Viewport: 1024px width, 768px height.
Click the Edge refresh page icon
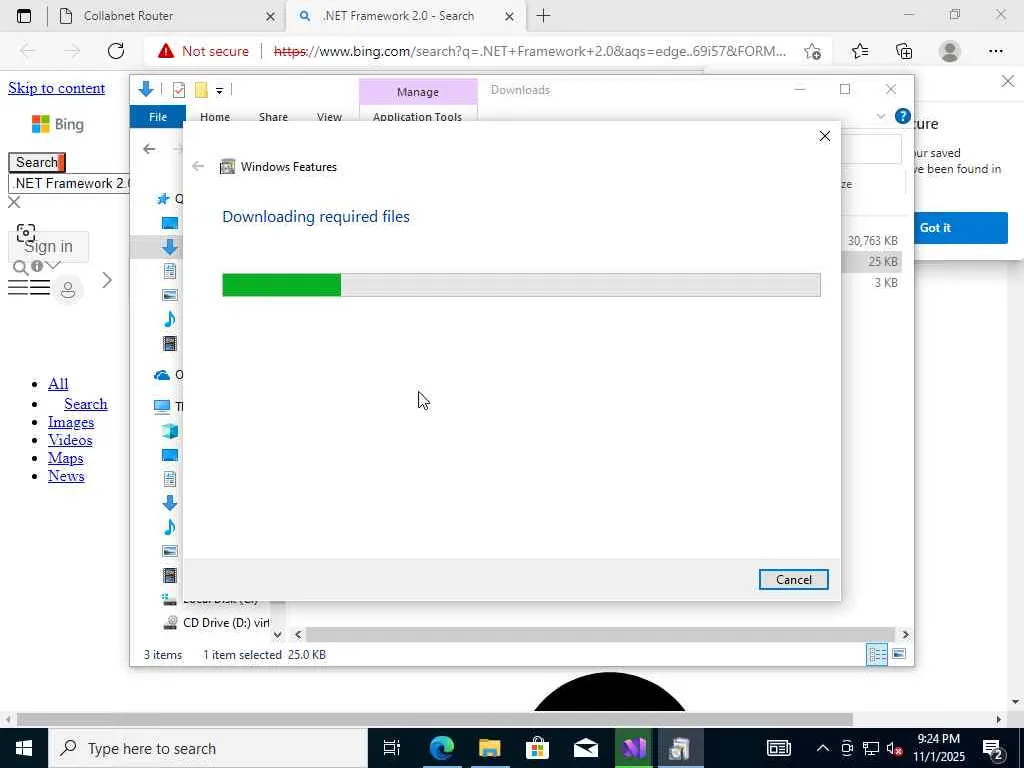[116, 51]
